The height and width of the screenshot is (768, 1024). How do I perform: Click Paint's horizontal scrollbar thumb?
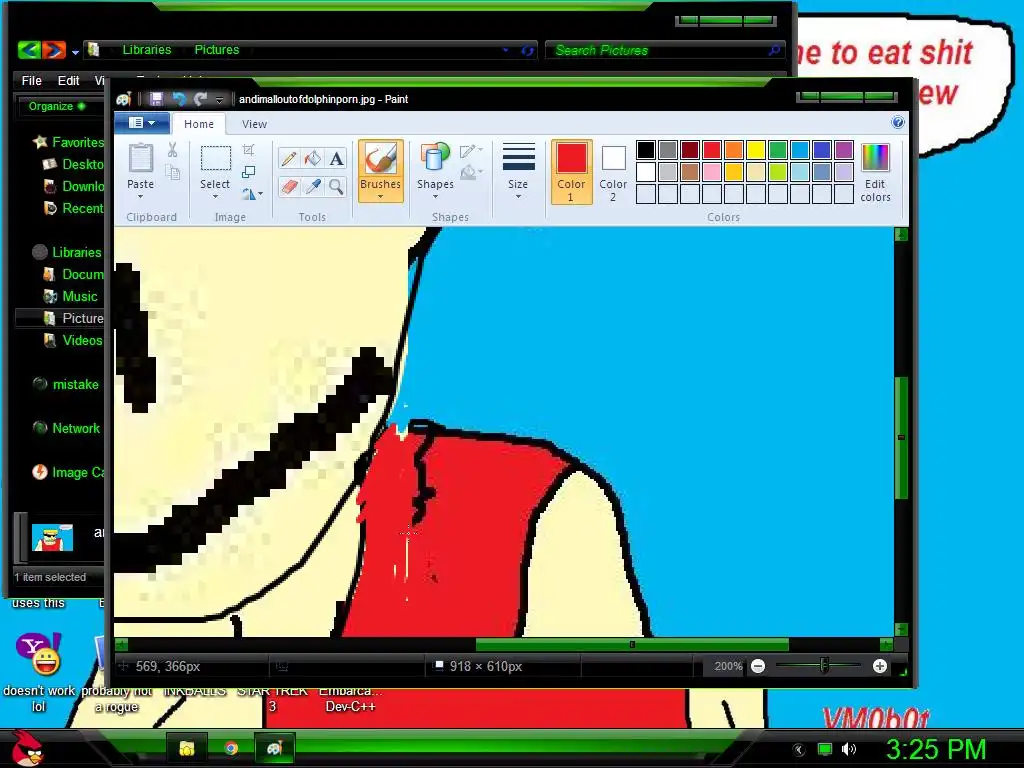coord(632,645)
